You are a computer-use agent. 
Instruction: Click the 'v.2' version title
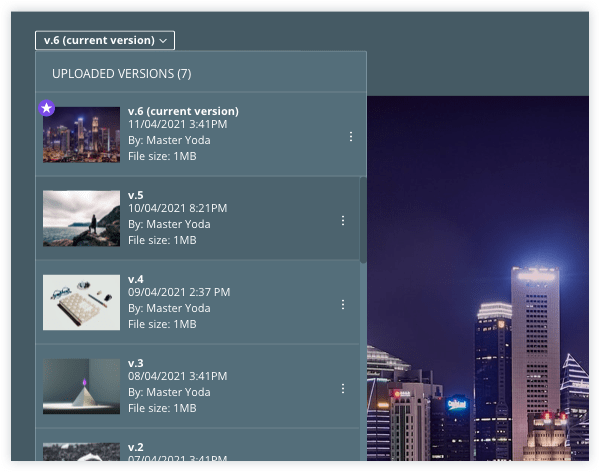[135, 447]
